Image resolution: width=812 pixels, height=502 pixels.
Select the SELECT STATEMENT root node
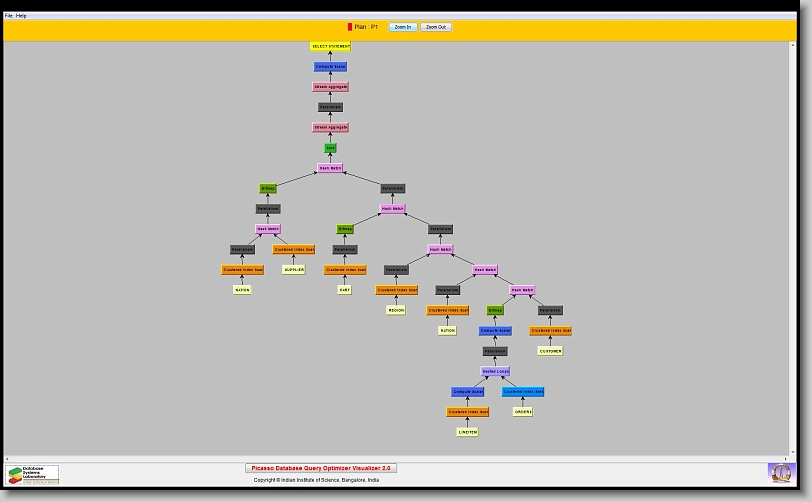(x=330, y=46)
